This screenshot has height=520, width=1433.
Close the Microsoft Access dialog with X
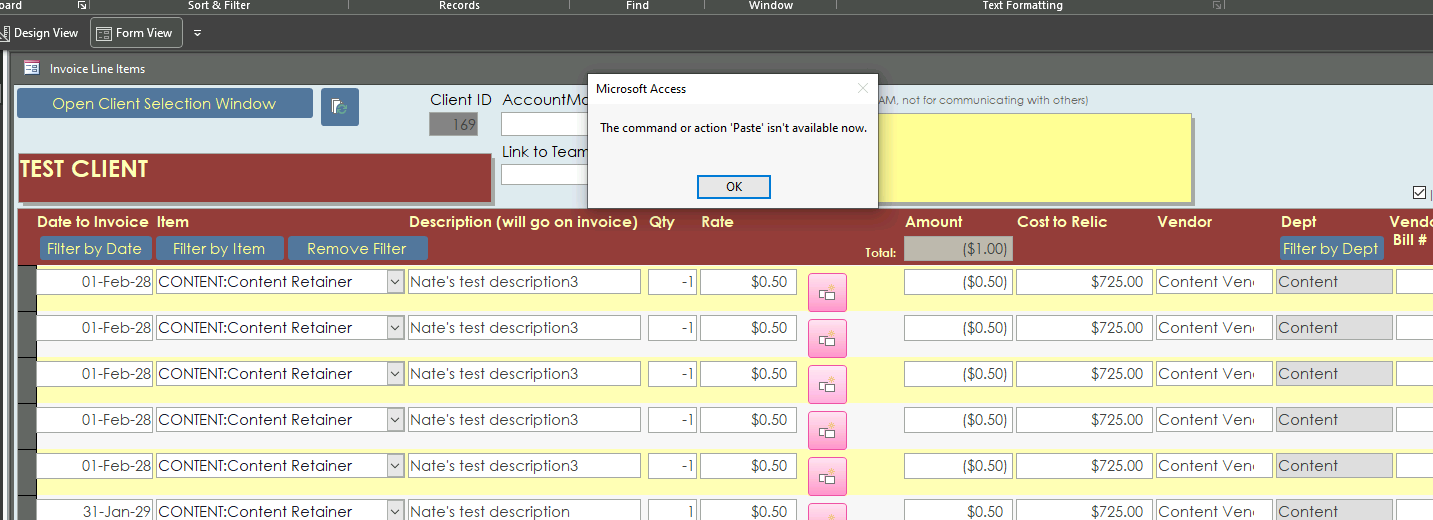(862, 88)
